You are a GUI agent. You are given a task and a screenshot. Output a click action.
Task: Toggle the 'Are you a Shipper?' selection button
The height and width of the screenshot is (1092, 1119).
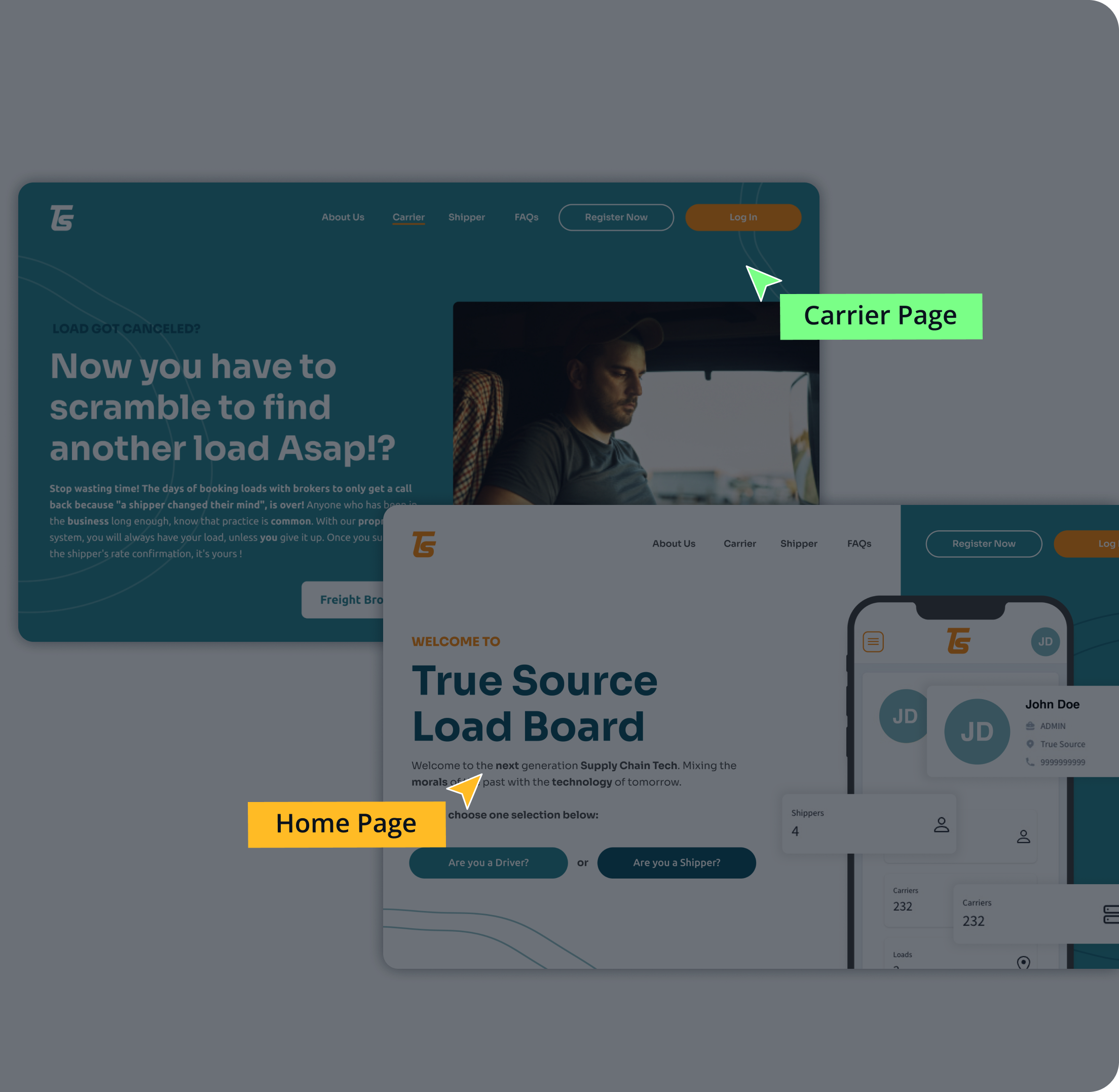pos(677,862)
